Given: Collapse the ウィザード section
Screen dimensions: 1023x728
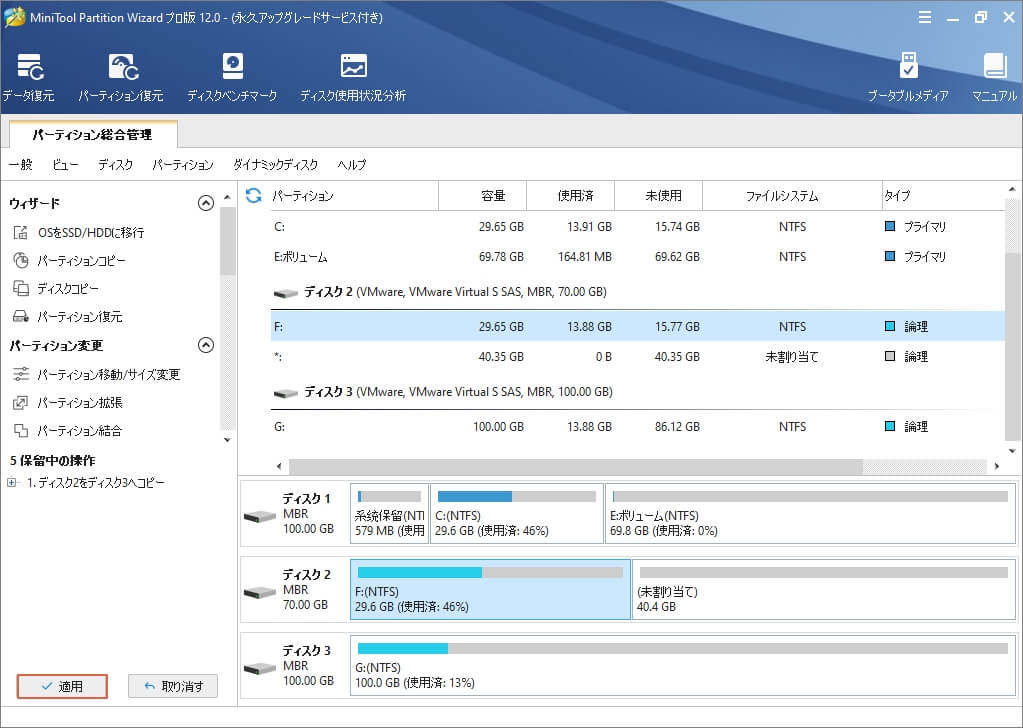Looking at the screenshot, I should point(206,203).
